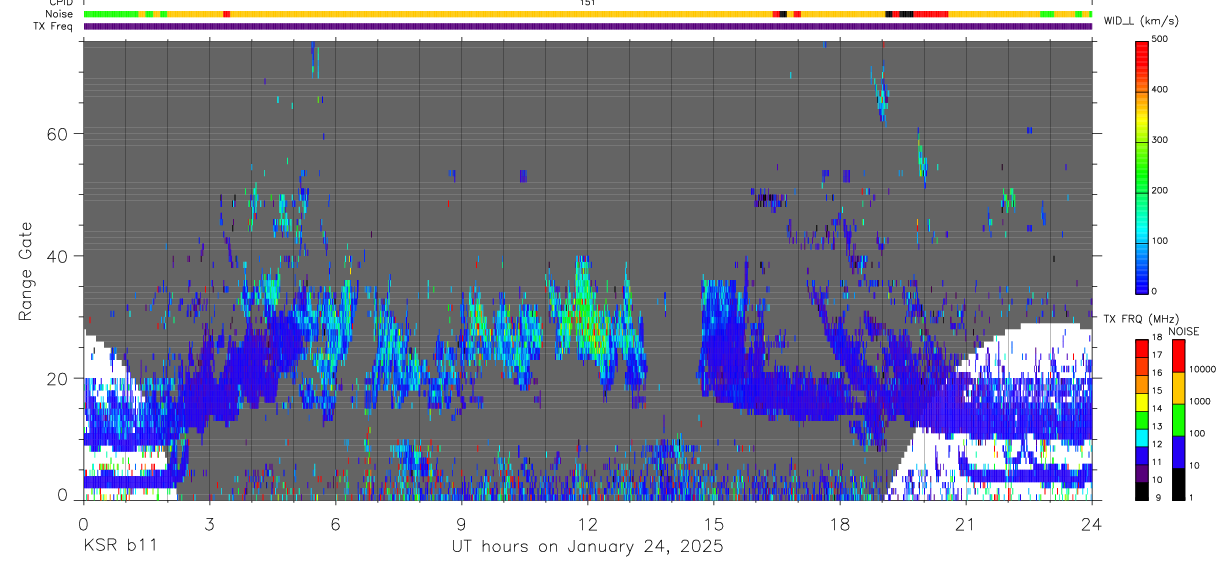Viewport: 1228px width, 567px height.
Task: Click the '16' tick on TX FRQ legend
Action: pos(1156,374)
